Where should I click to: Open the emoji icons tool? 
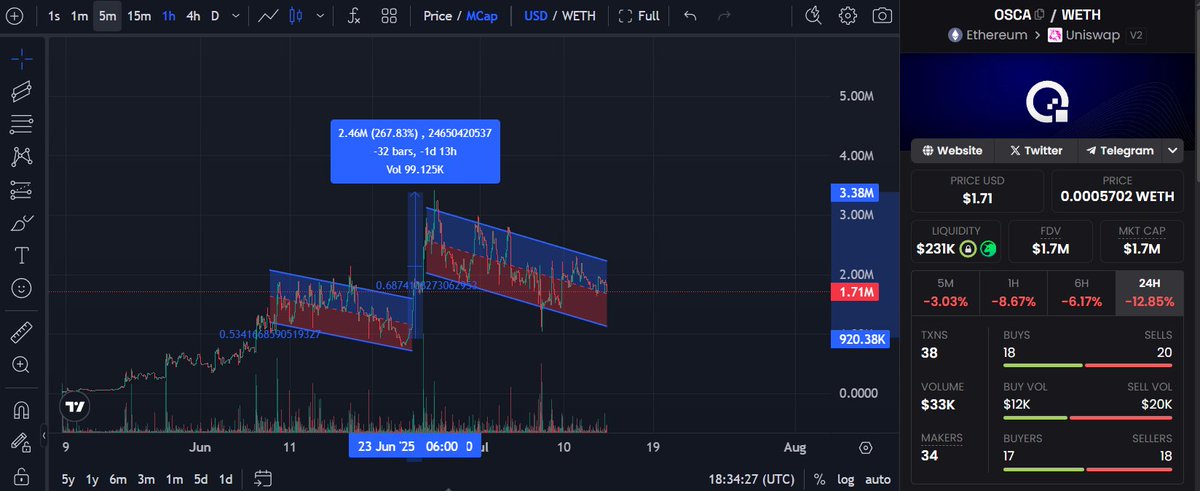(x=21, y=288)
